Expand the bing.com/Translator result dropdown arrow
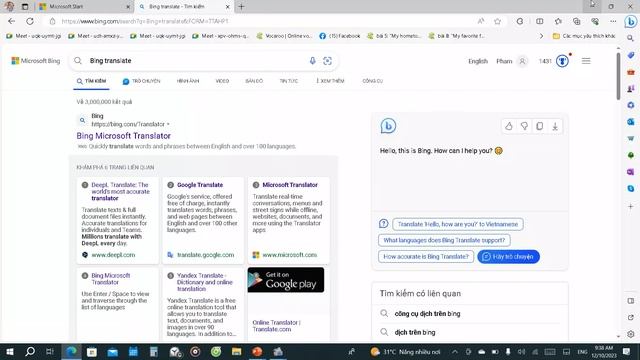Screen dimensions: 640x360 click(x=168, y=124)
